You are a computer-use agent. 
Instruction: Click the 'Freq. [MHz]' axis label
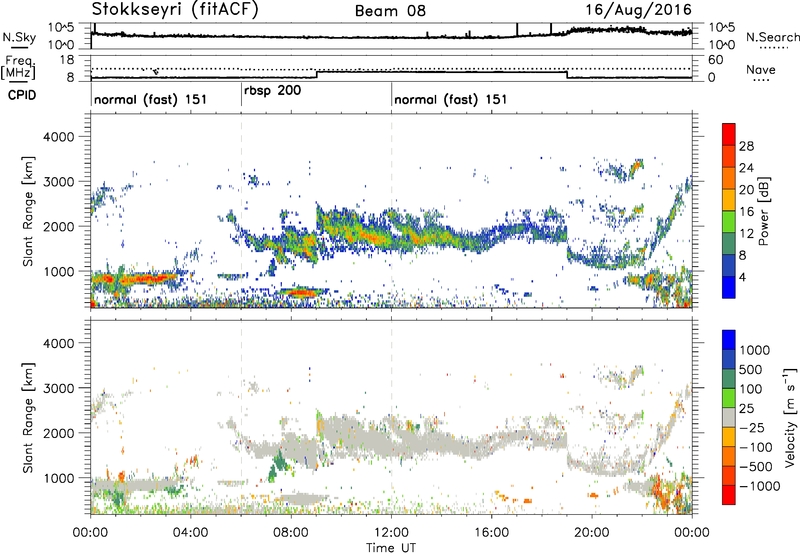tap(18, 67)
